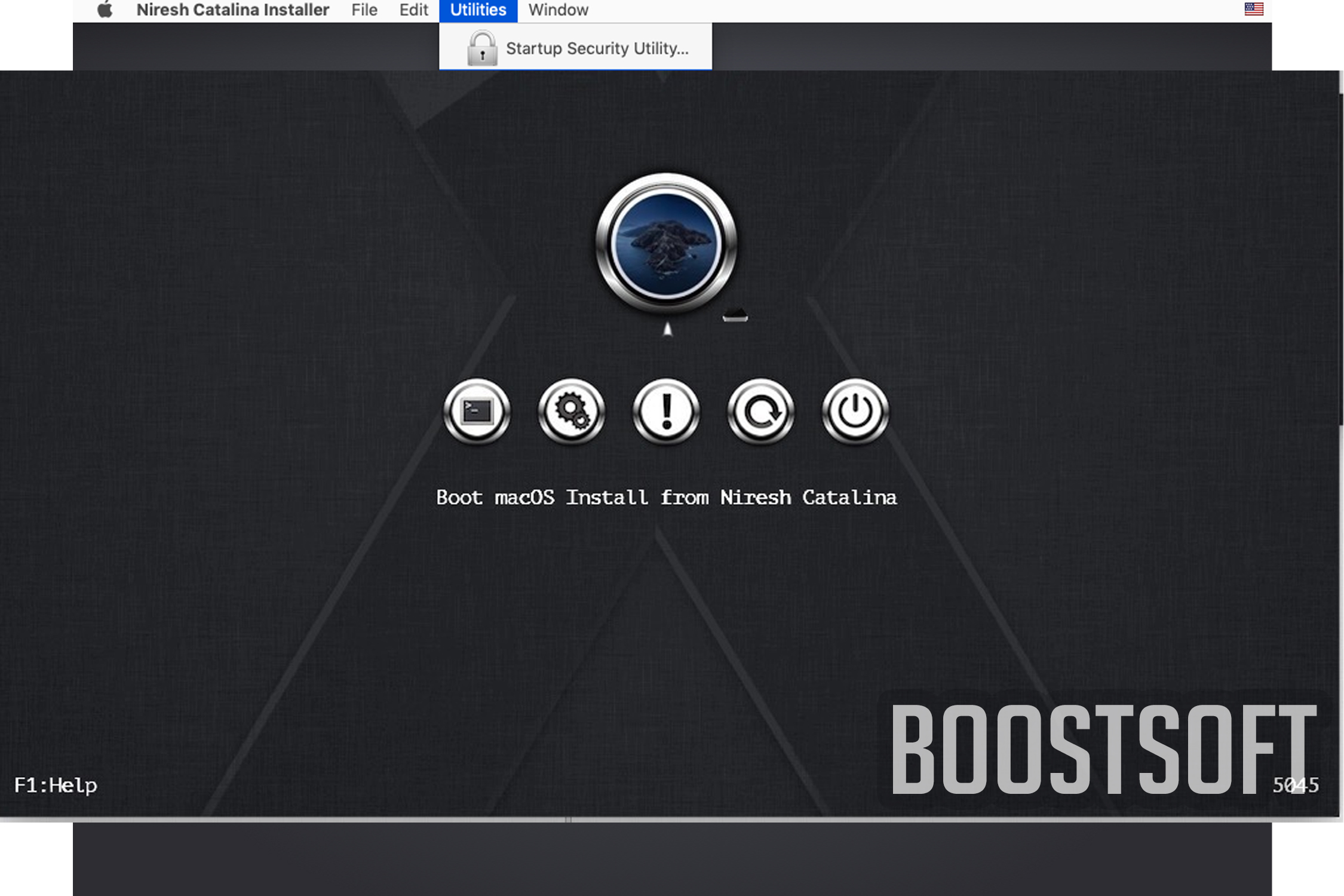Open the File menu

click(x=364, y=10)
